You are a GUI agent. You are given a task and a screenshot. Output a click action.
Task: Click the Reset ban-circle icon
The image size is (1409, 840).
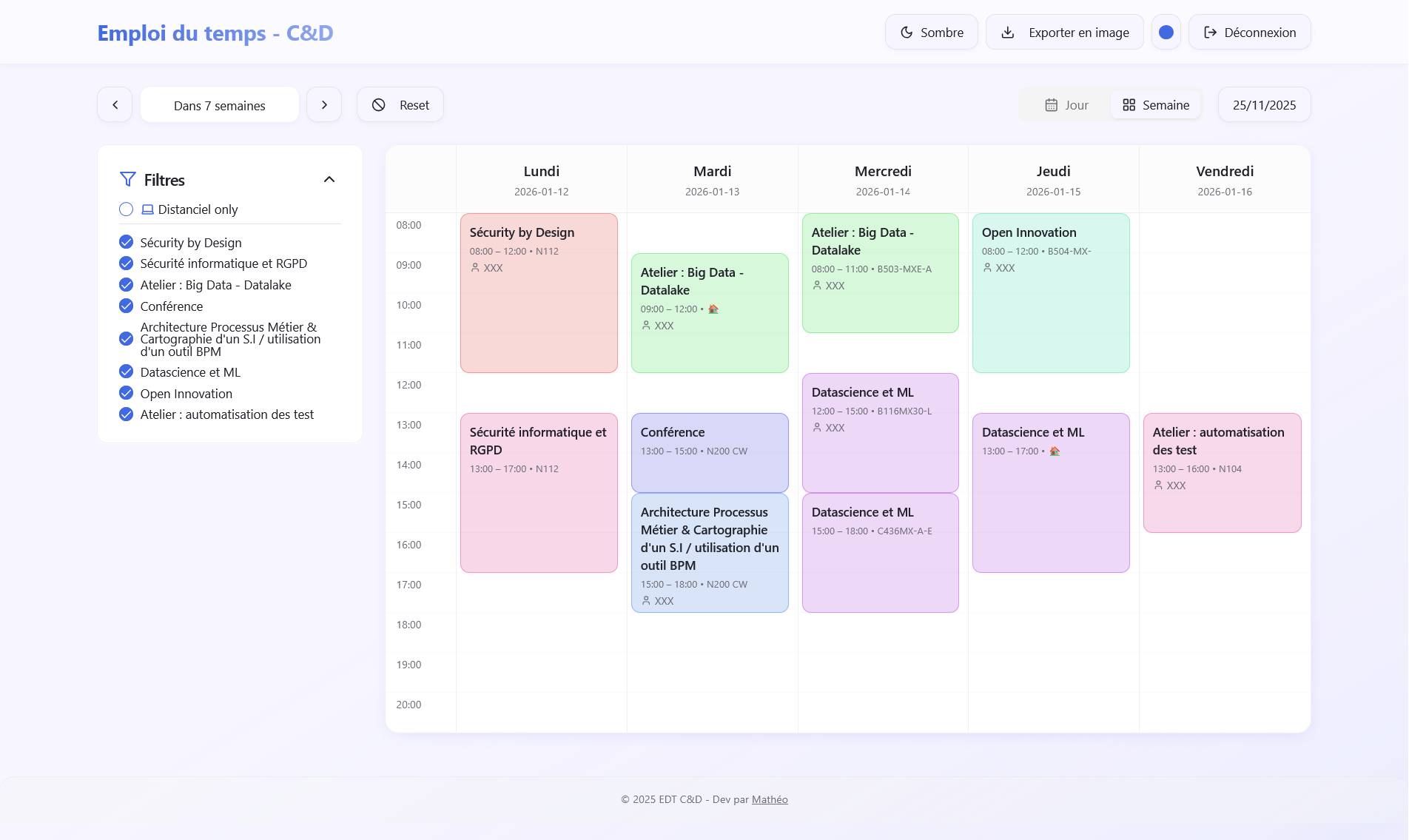(x=379, y=105)
